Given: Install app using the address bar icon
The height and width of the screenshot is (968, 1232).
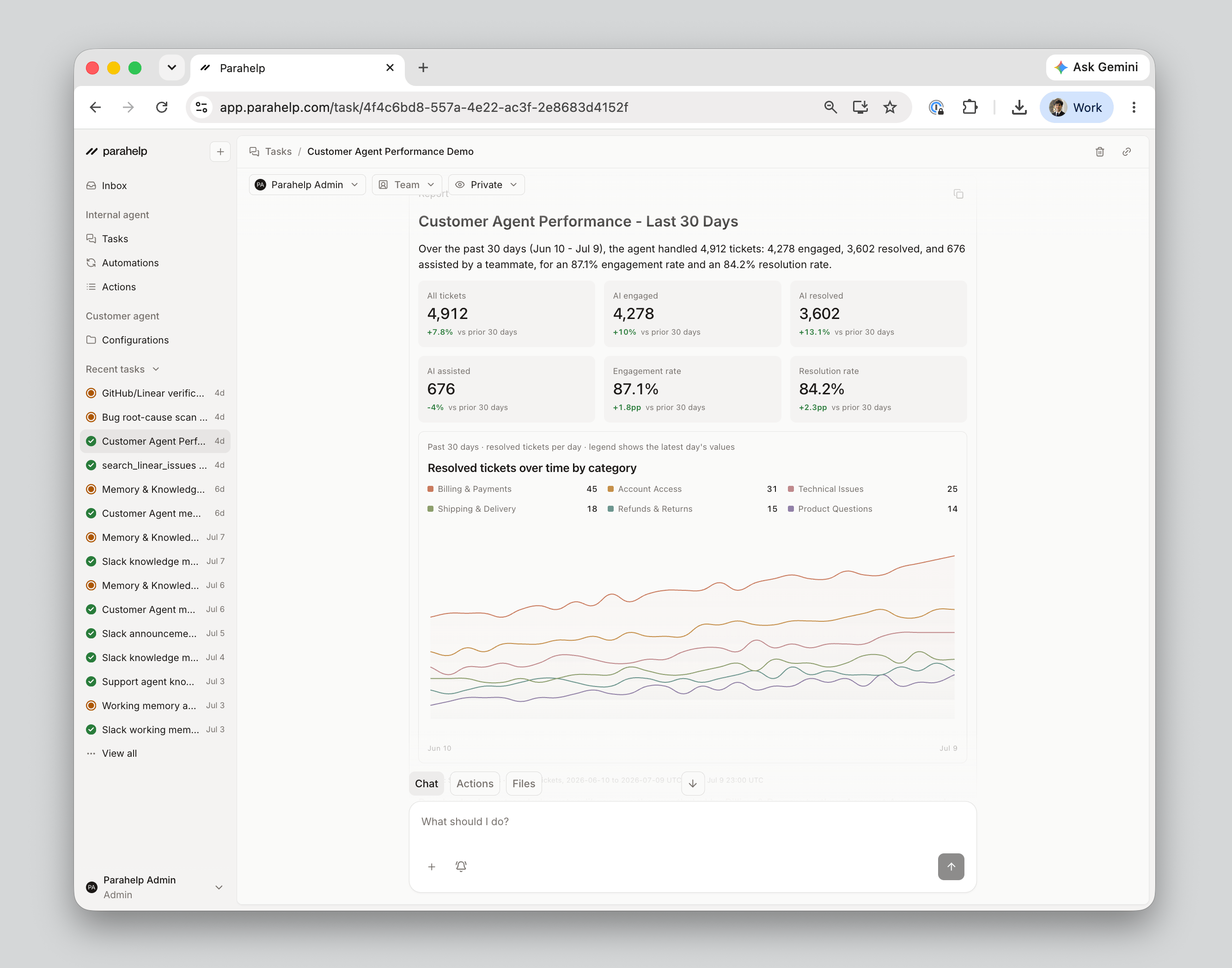Looking at the screenshot, I should coord(860,107).
